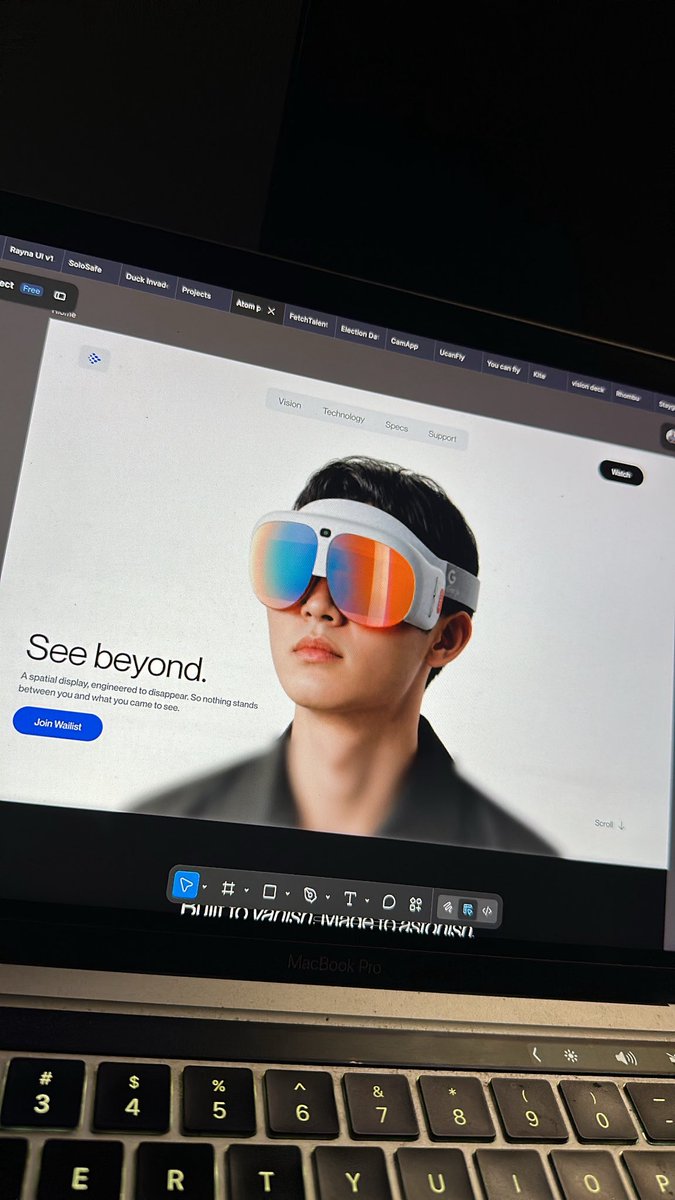Screen dimensions: 675x1200
Task: Select the Rectangle shape tool
Action: tap(269, 891)
